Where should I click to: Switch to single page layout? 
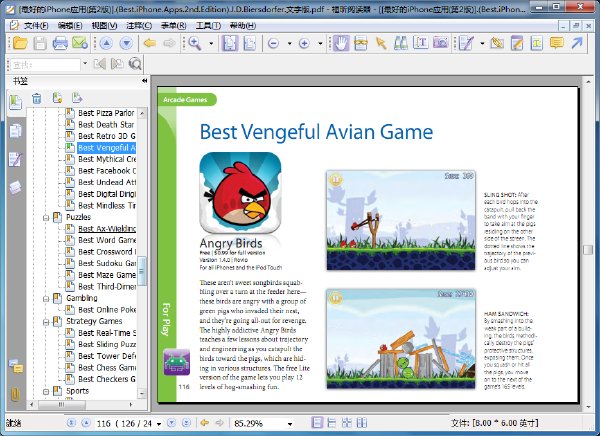(x=317, y=423)
